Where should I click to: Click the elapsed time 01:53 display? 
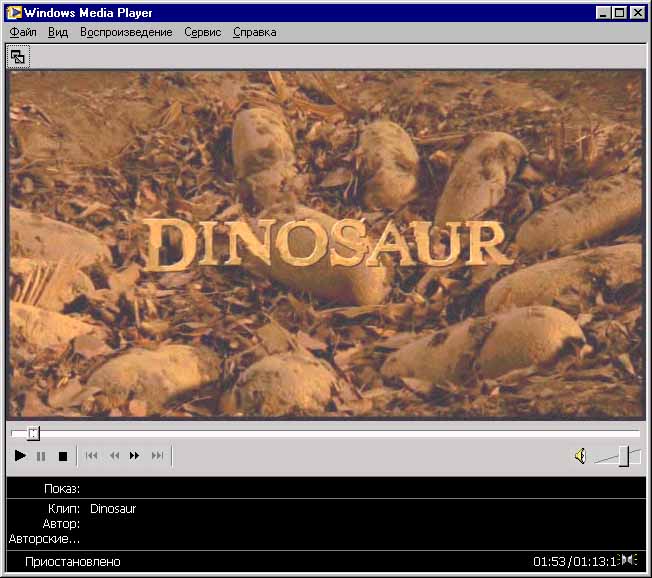[549, 562]
